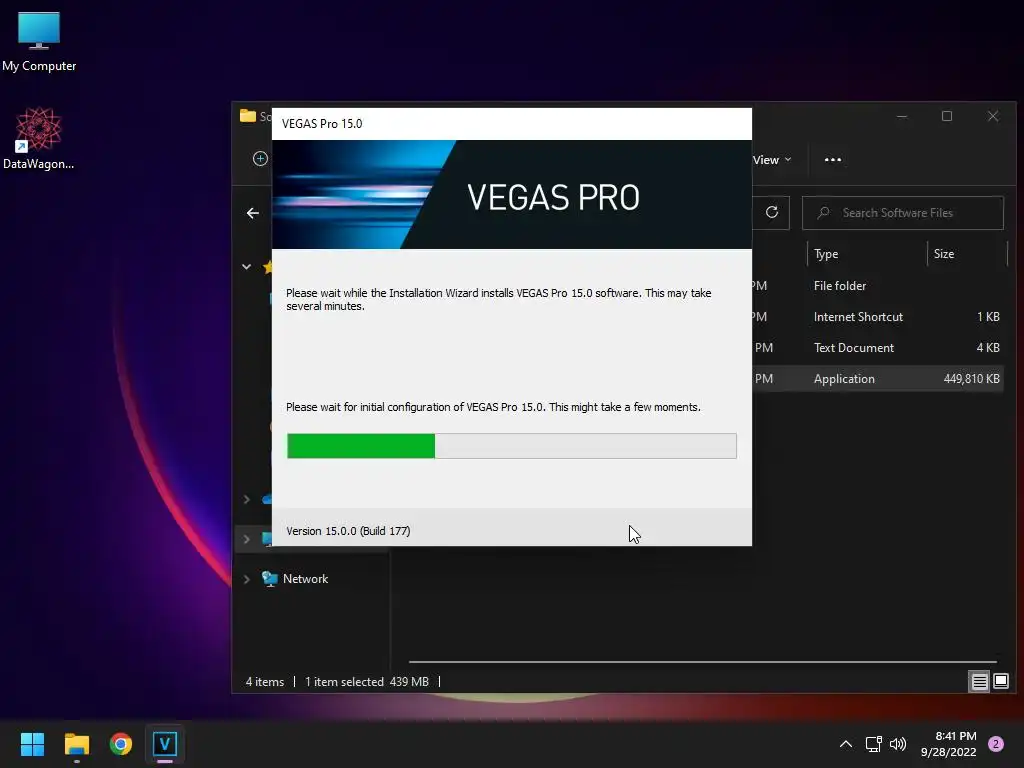Refresh the File Explorer folder
This screenshot has height=768, width=1024.
pos(772,213)
